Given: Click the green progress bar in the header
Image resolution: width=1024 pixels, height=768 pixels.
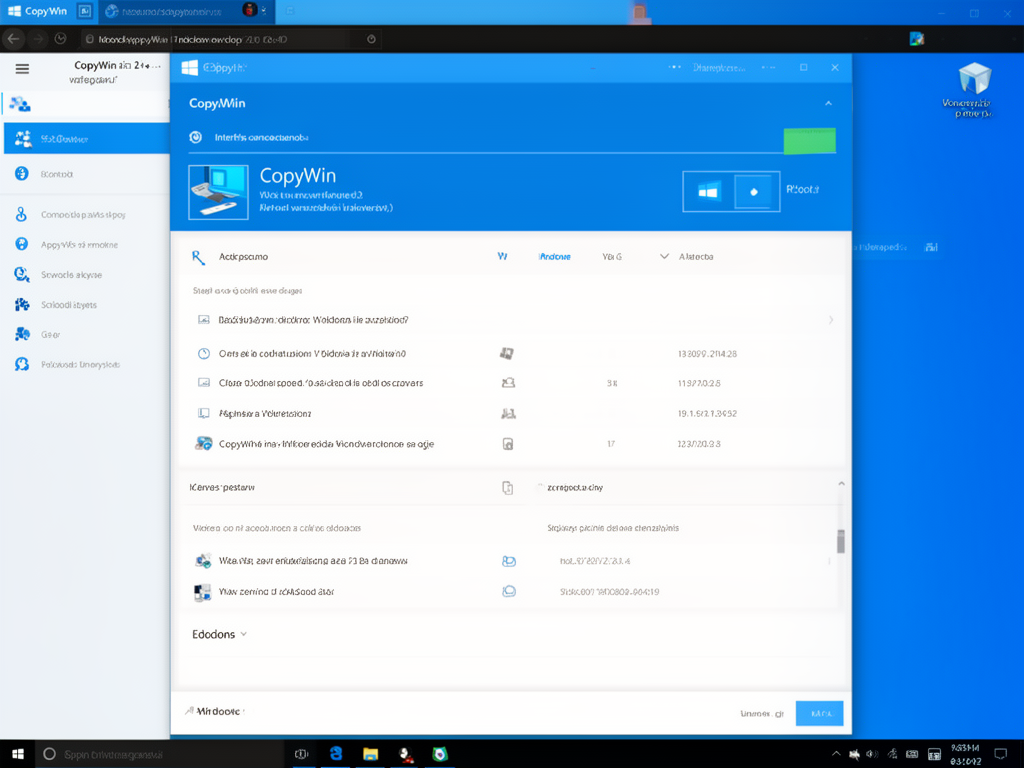Looking at the screenshot, I should pos(809,141).
